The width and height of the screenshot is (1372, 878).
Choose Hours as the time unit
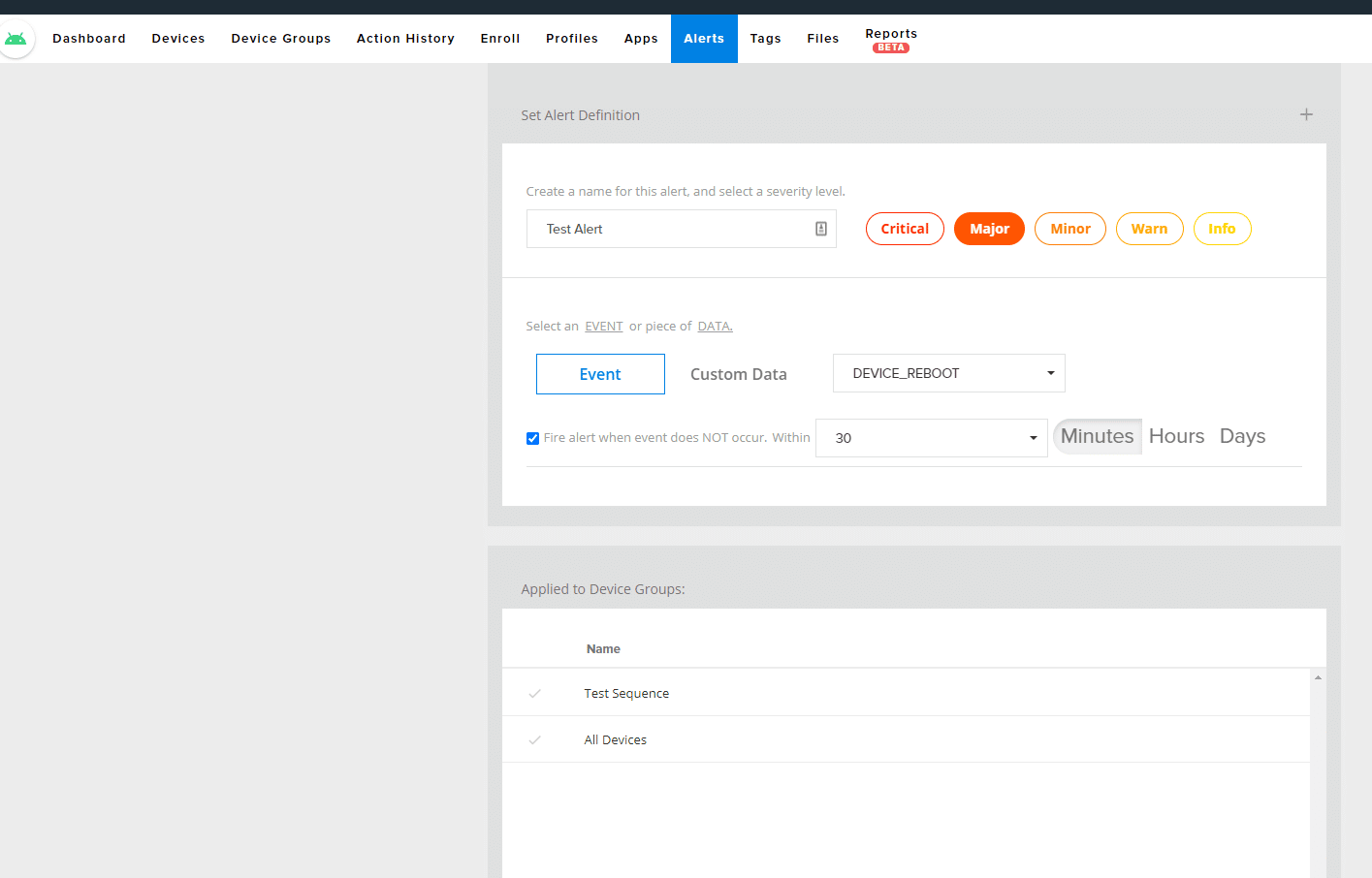click(1176, 436)
